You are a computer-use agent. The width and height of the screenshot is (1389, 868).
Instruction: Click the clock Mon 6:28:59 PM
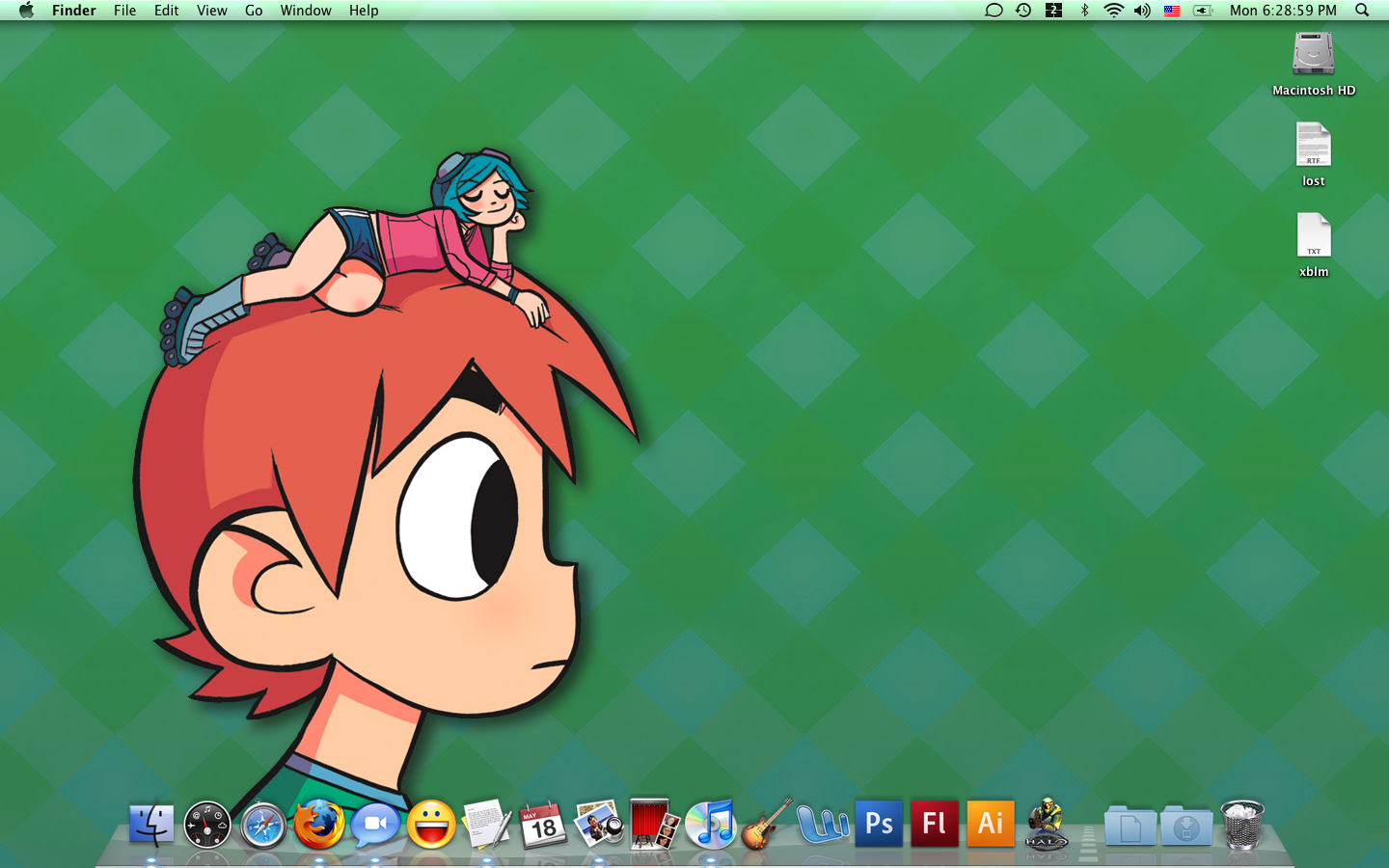click(x=1283, y=11)
